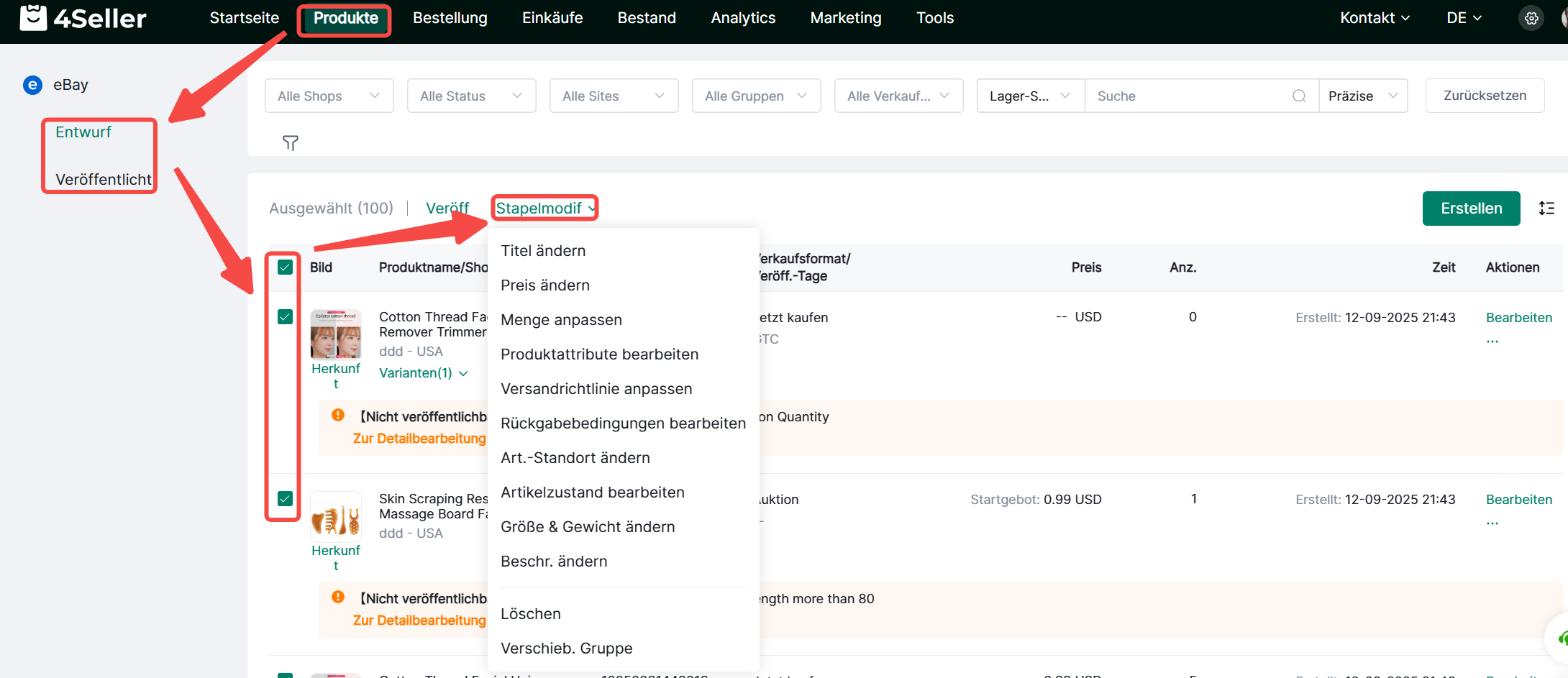Click the 4Seller logo icon
The image size is (1568, 678).
coord(33,18)
